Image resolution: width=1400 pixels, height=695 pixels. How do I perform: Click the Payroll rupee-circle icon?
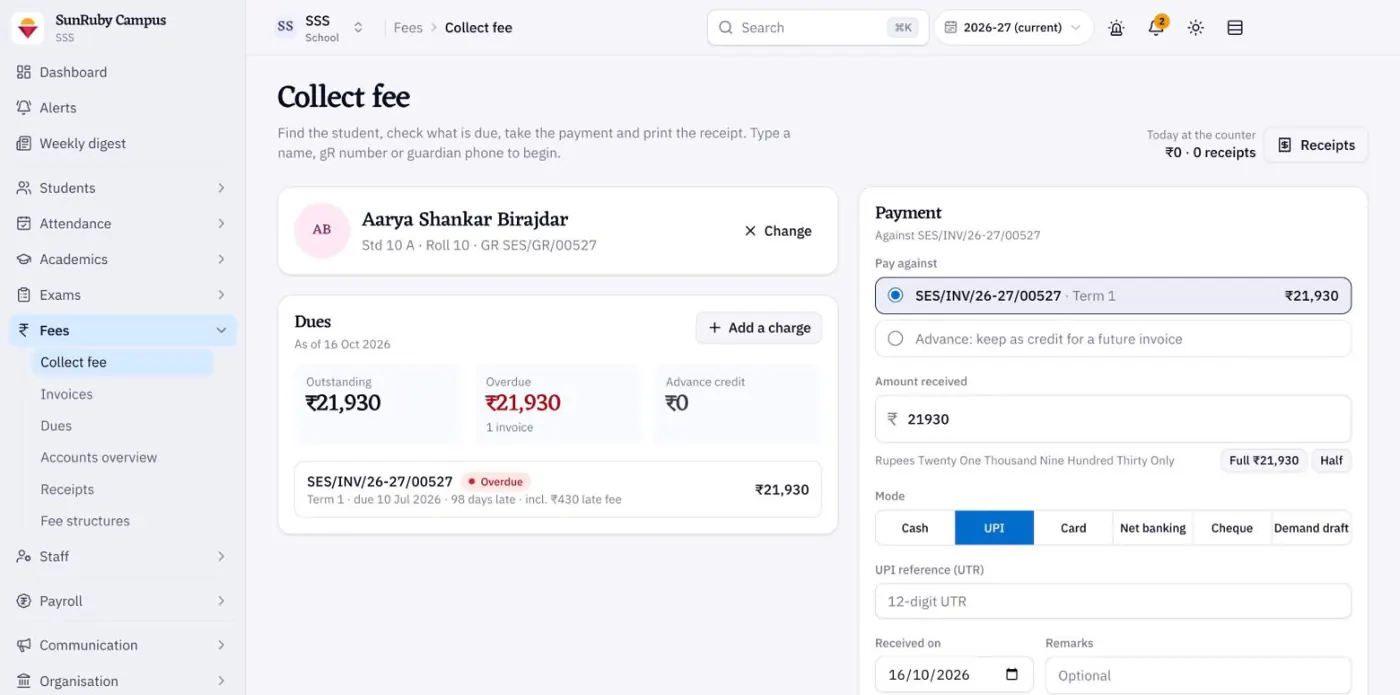pos(24,601)
